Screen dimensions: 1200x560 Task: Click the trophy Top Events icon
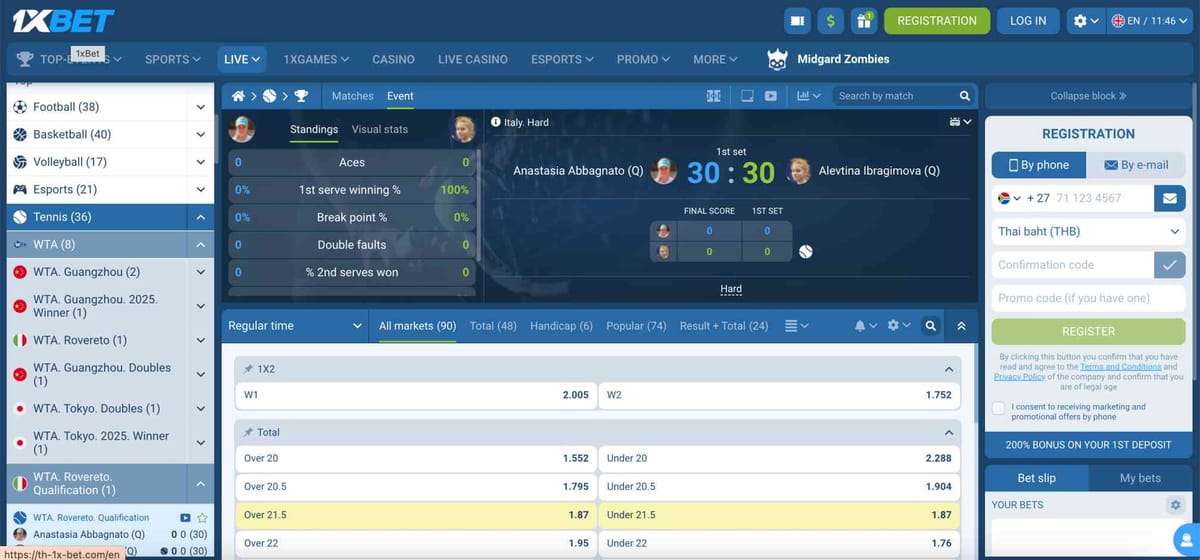pos(25,59)
